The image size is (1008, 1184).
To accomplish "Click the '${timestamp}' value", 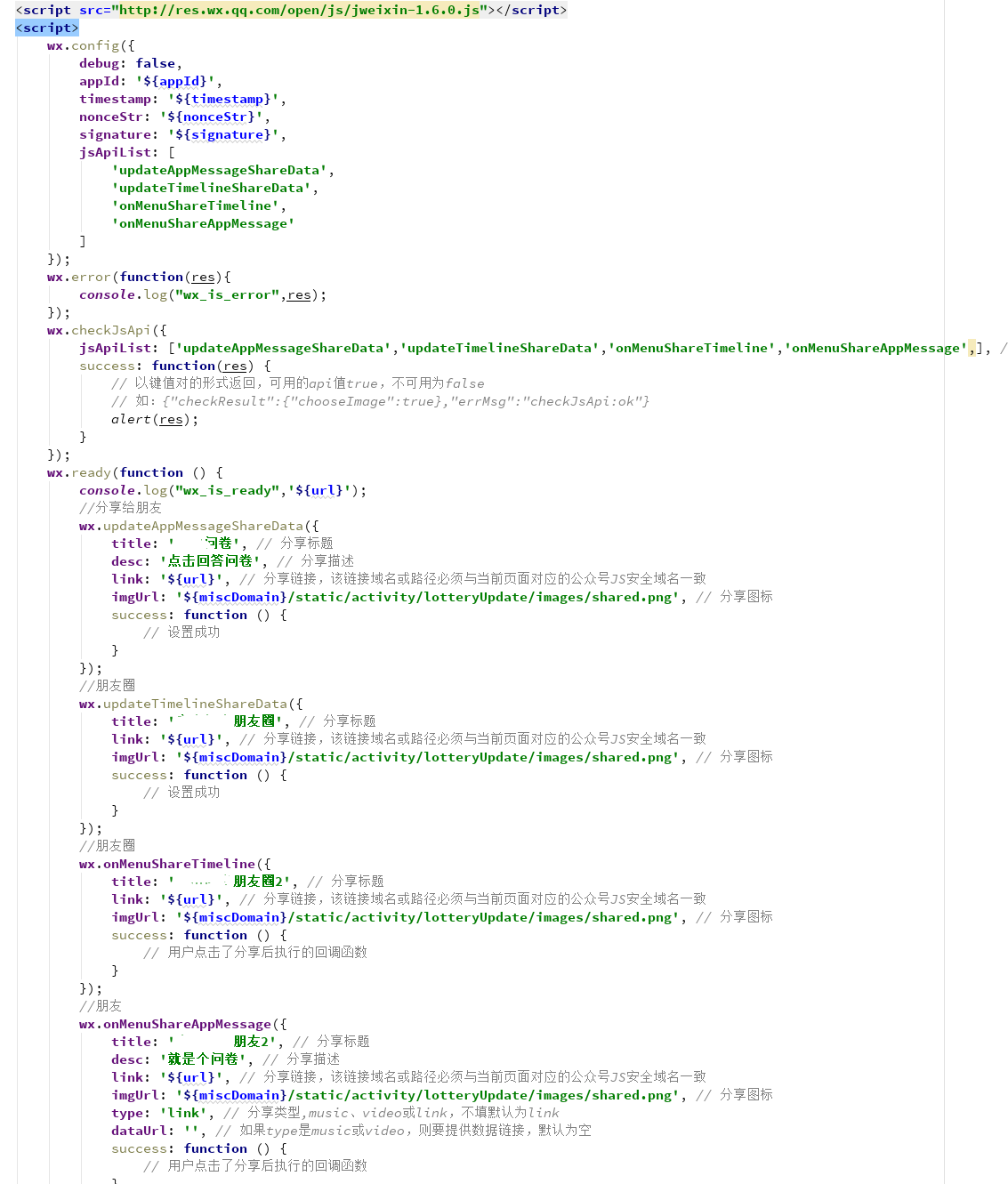I will (x=223, y=99).
